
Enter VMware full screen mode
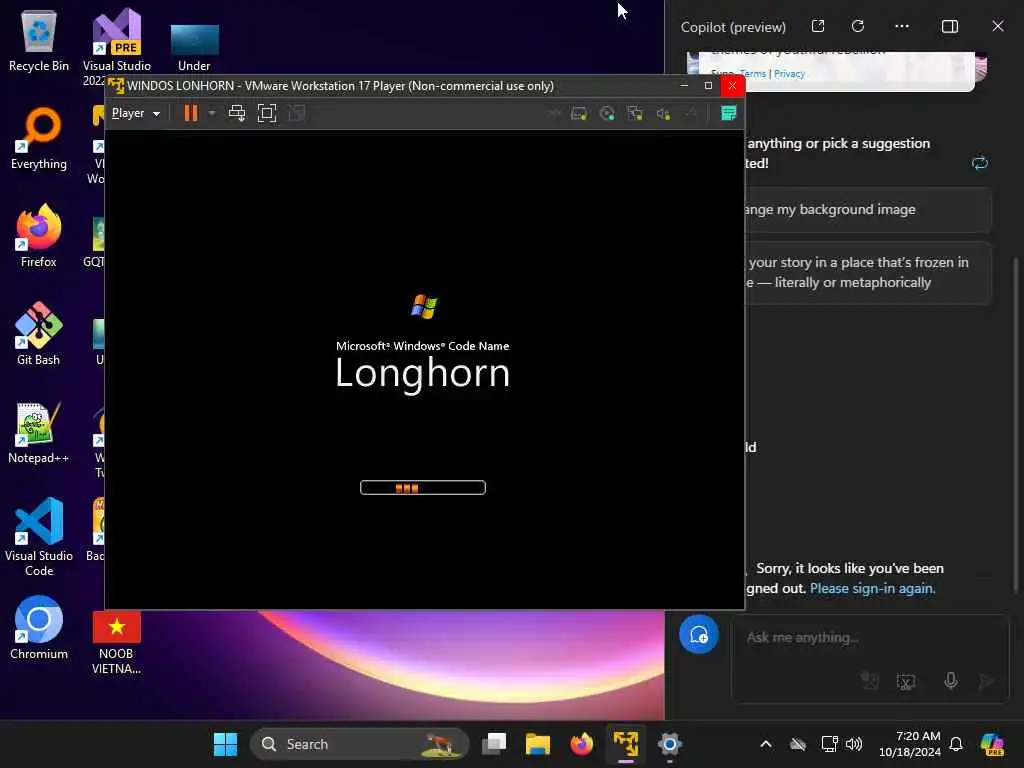266,113
